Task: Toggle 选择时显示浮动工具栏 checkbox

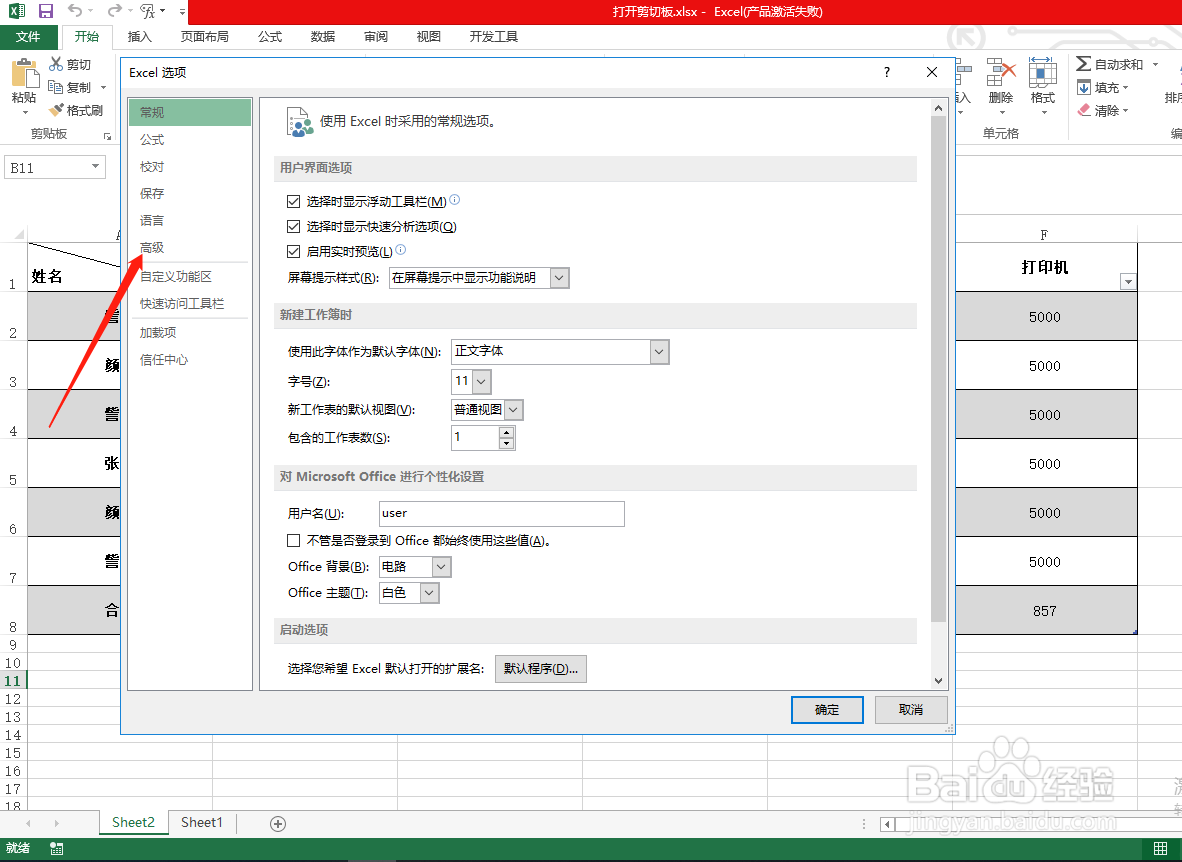Action: point(294,201)
